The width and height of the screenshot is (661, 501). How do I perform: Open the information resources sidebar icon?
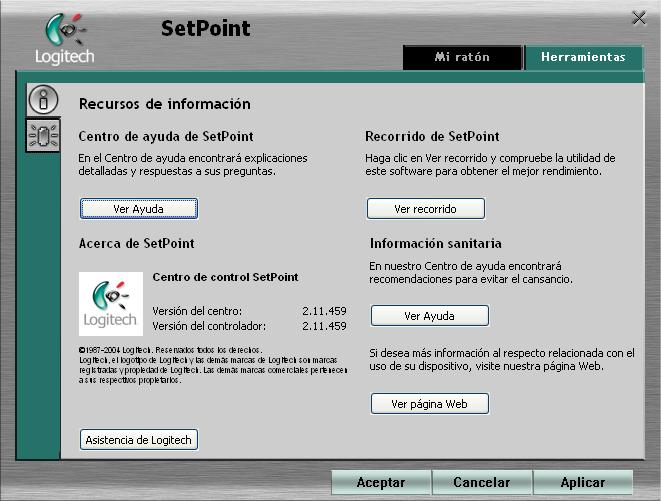point(43,100)
